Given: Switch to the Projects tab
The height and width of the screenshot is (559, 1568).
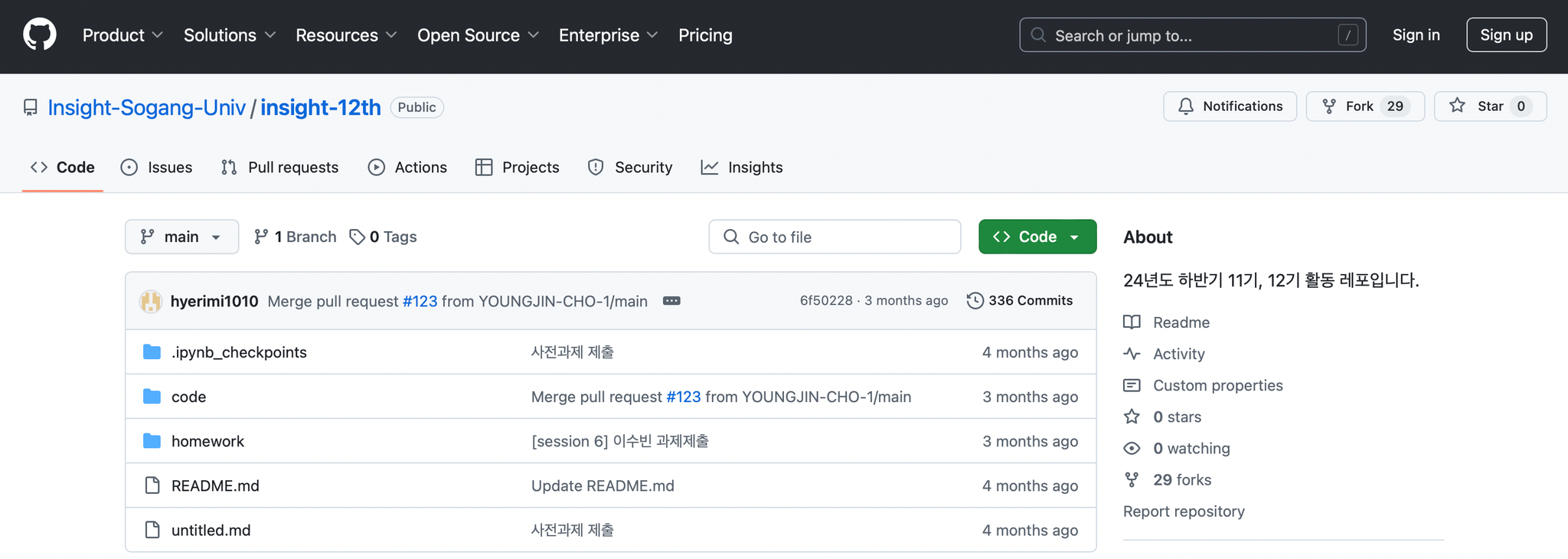Looking at the screenshot, I should coord(518,167).
